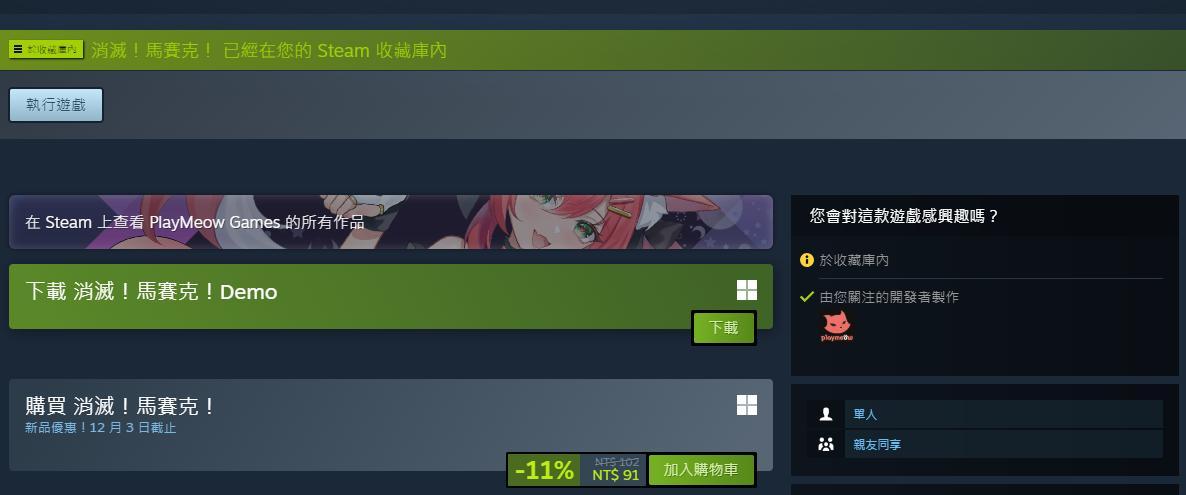Click the single-player person icon
This screenshot has height=495, width=1186.
(826, 414)
